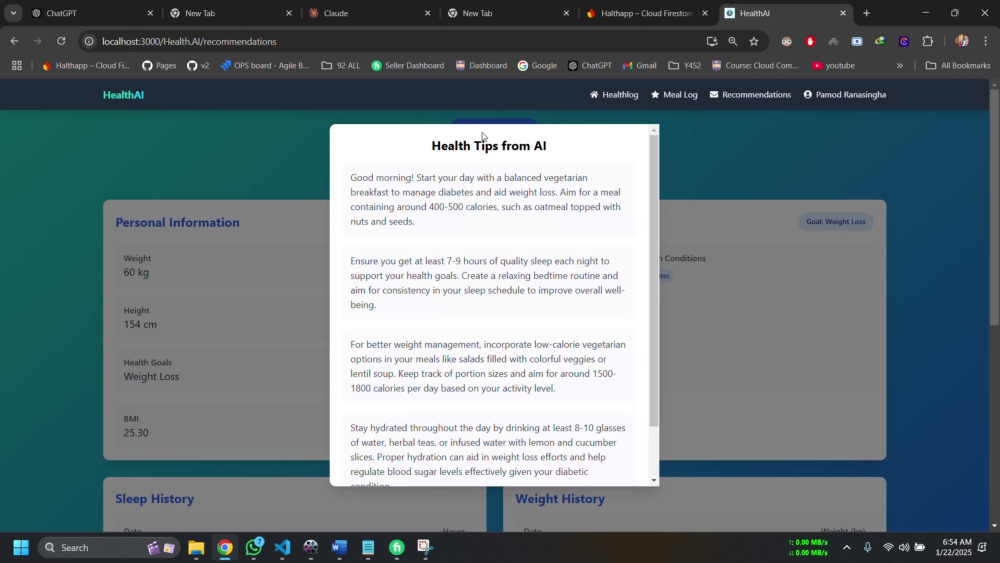
Task: Open Visual Studio Code from taskbar
Action: (283, 547)
